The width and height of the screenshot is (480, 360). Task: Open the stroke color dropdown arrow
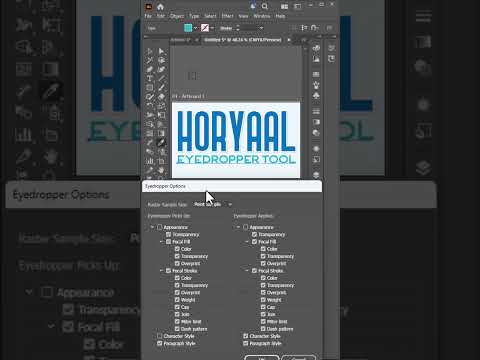(x=212, y=28)
